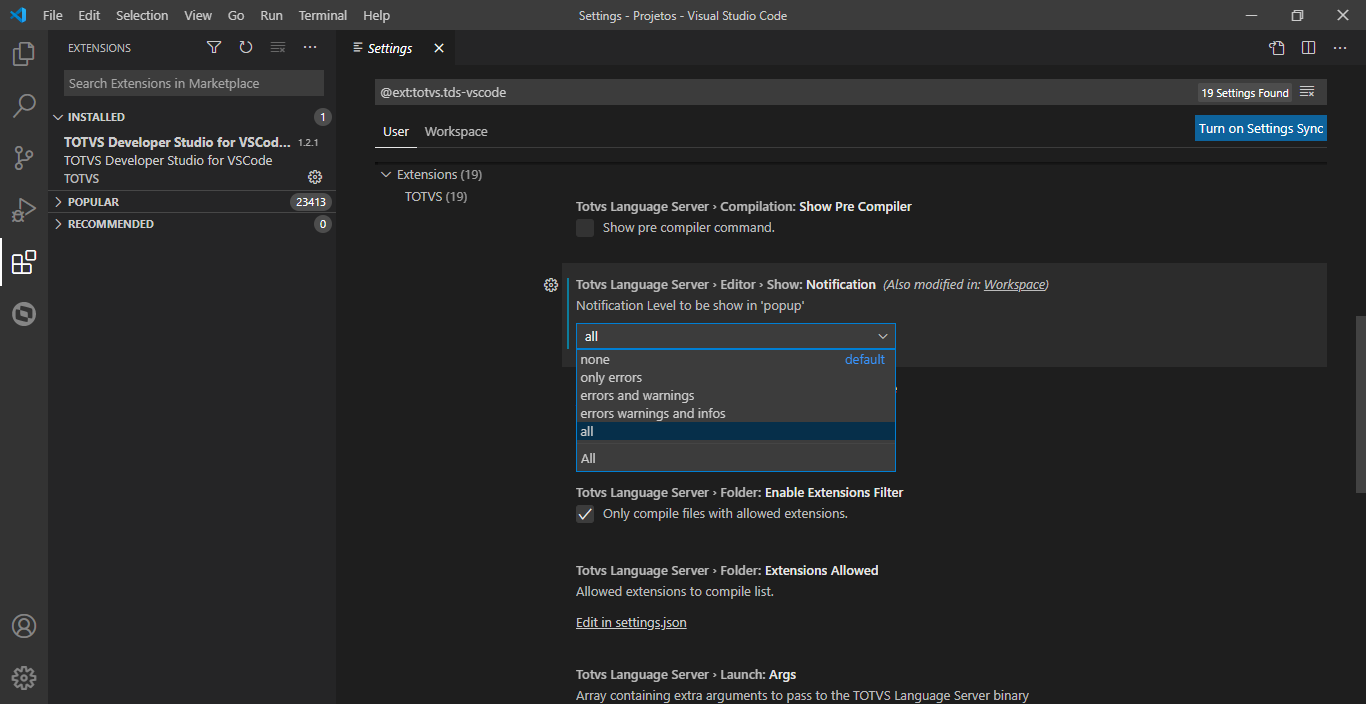Image resolution: width=1366 pixels, height=704 pixels.
Task: Enable the Show pre compiler command checkbox
Action: pyautogui.click(x=585, y=228)
